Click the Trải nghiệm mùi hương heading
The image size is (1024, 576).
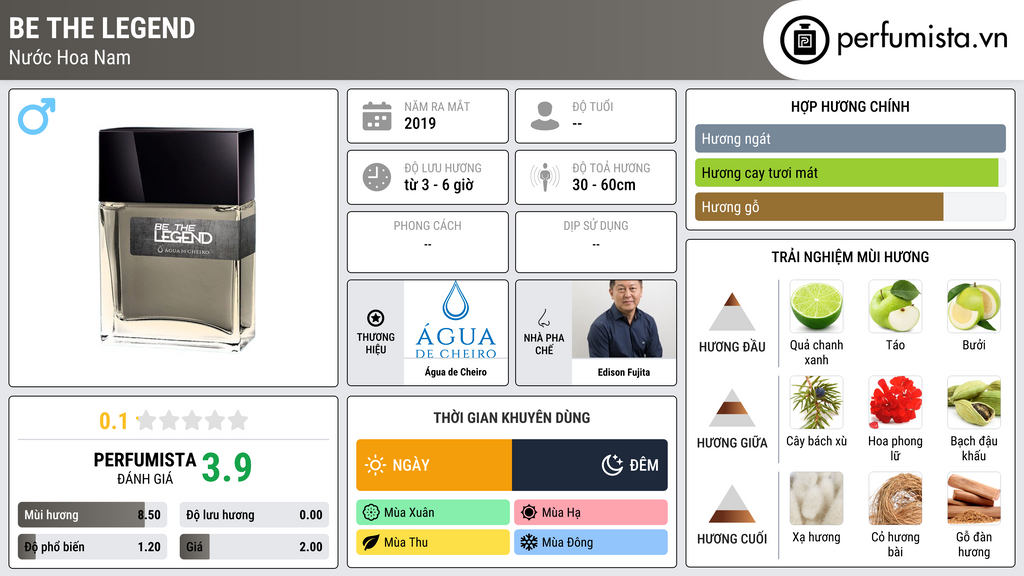coord(850,257)
